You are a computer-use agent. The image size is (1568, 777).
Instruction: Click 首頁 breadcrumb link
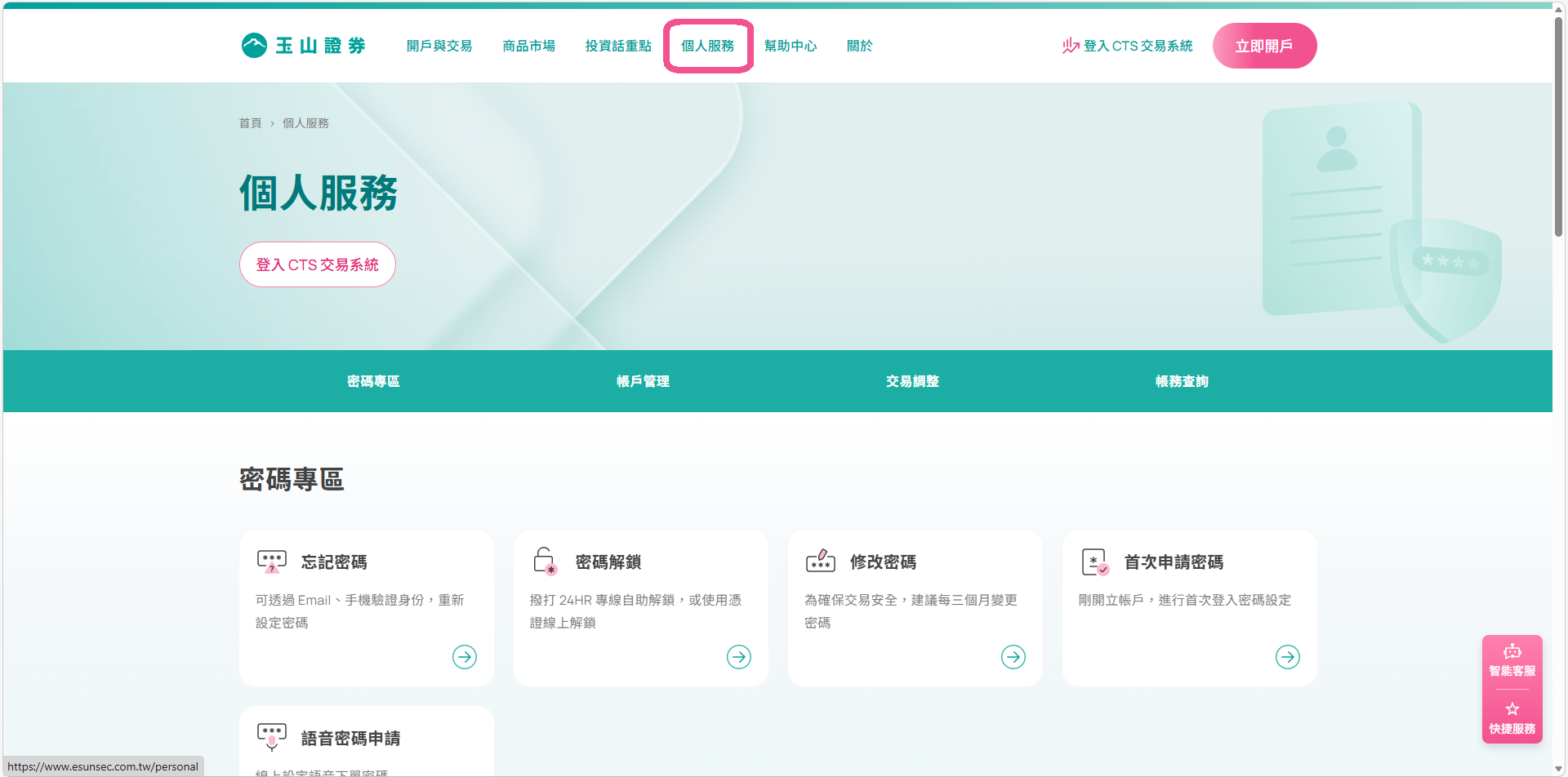[x=250, y=123]
